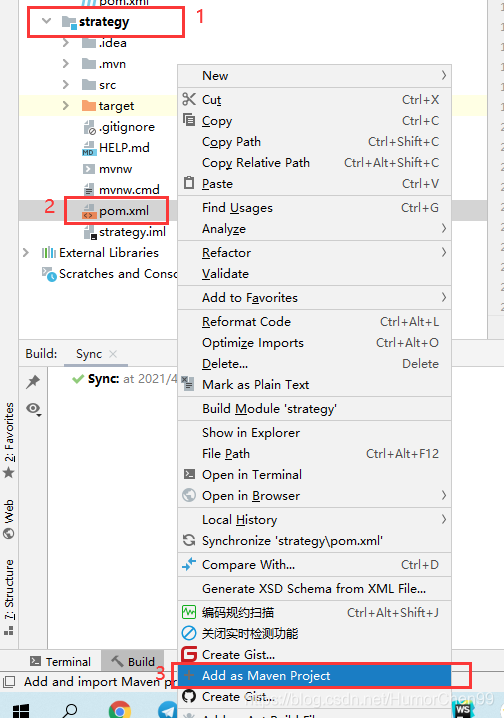Choose Optimize Imports

tap(314, 343)
